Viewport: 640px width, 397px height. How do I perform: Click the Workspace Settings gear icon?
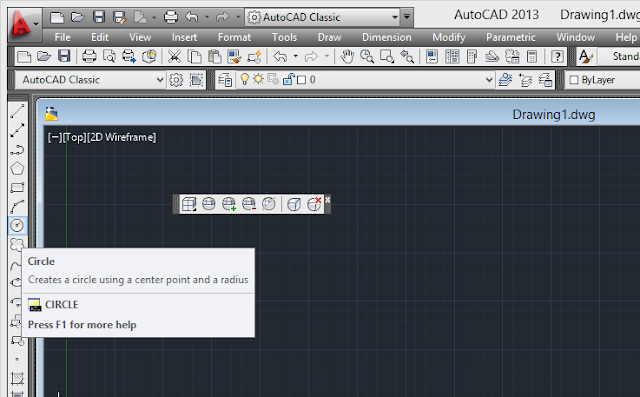tap(176, 80)
